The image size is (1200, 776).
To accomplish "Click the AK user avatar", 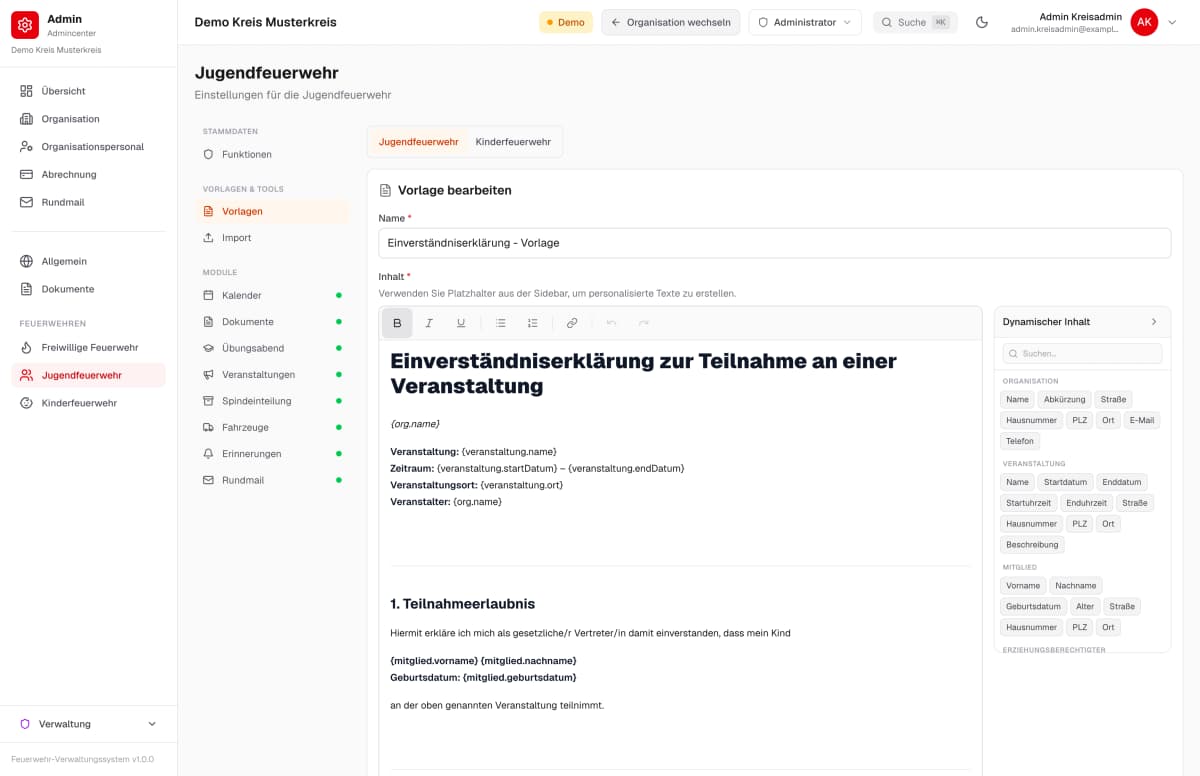I will point(1144,22).
